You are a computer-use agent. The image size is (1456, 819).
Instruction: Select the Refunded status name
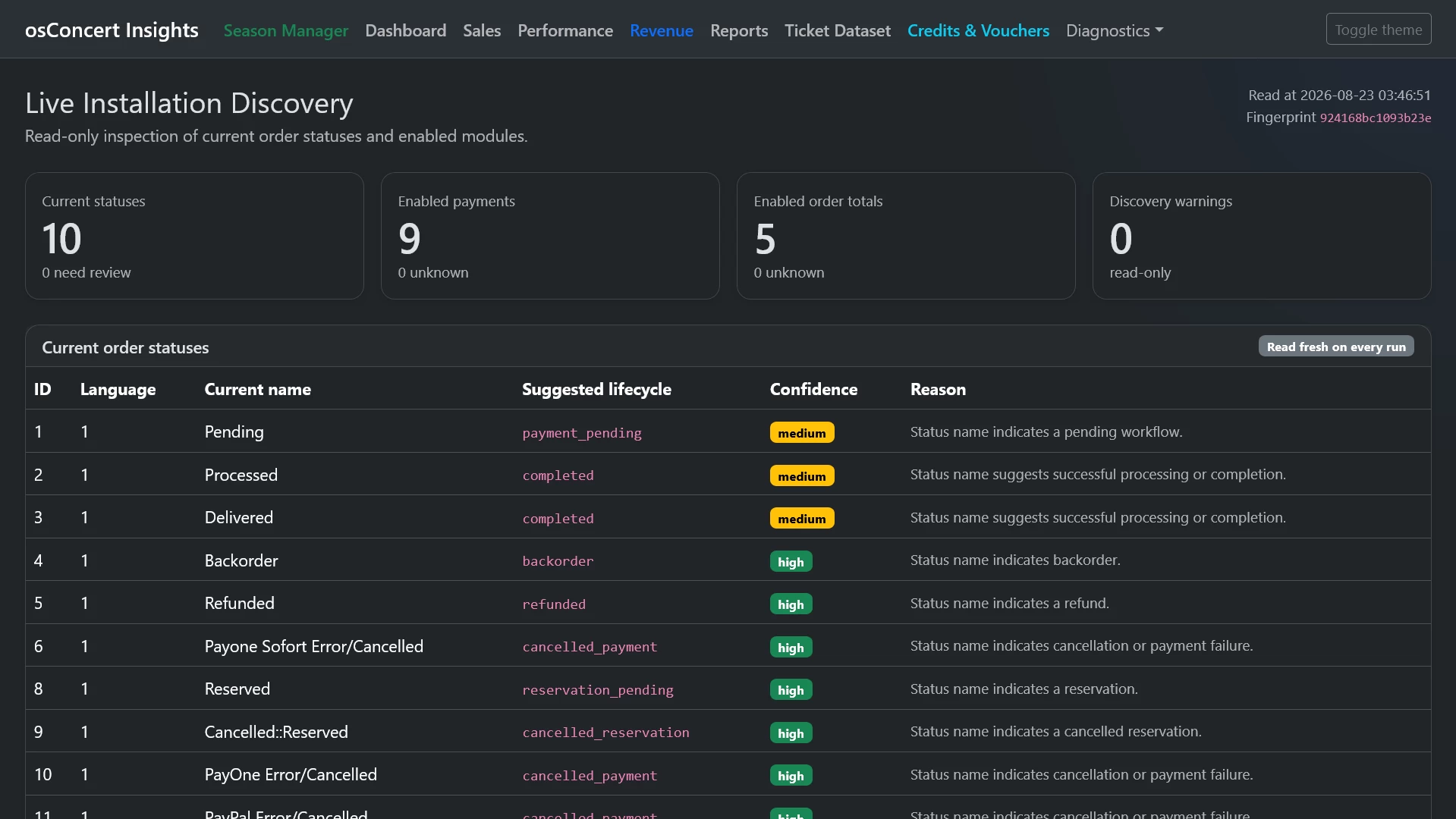click(x=239, y=603)
